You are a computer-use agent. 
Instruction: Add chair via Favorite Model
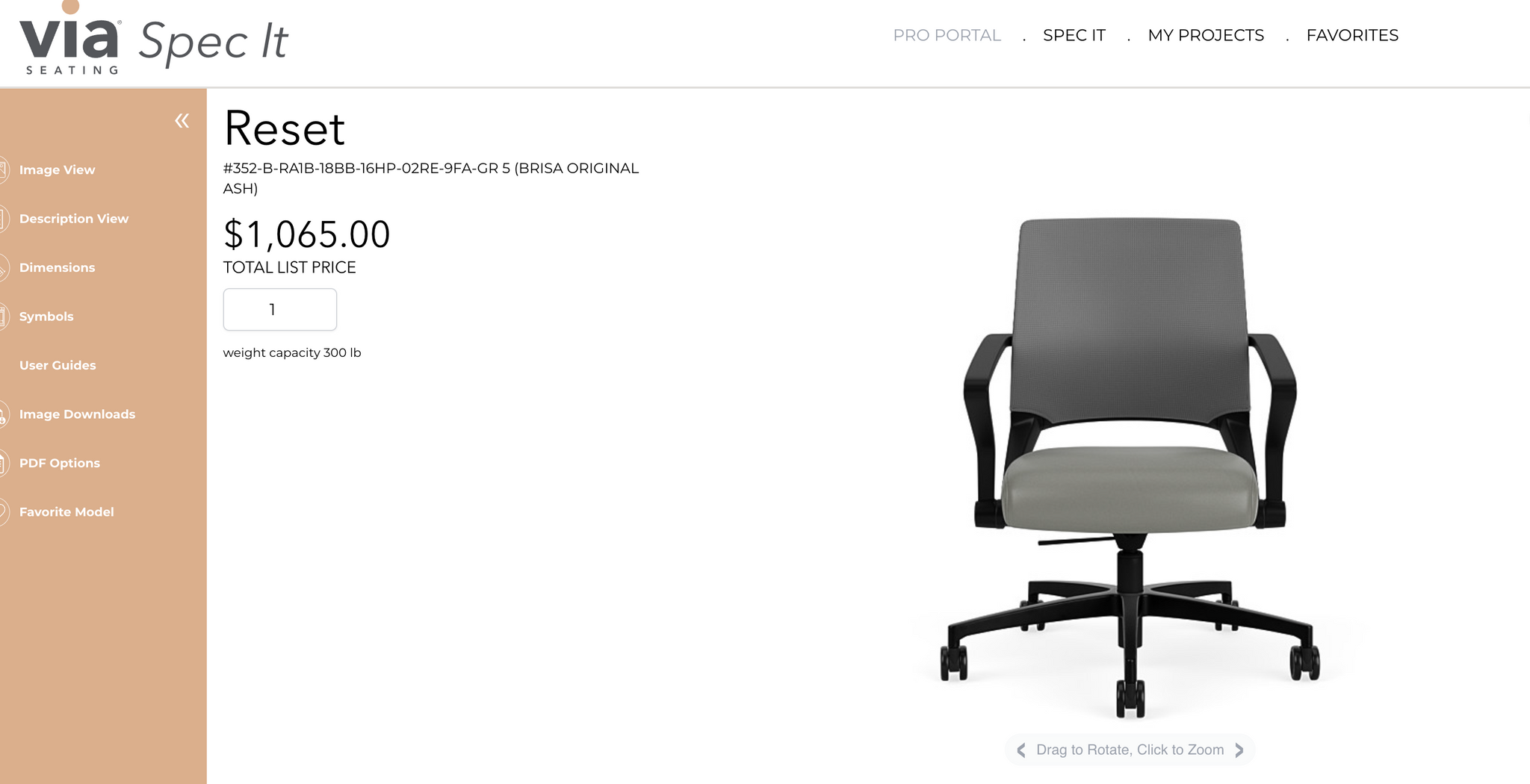[66, 512]
